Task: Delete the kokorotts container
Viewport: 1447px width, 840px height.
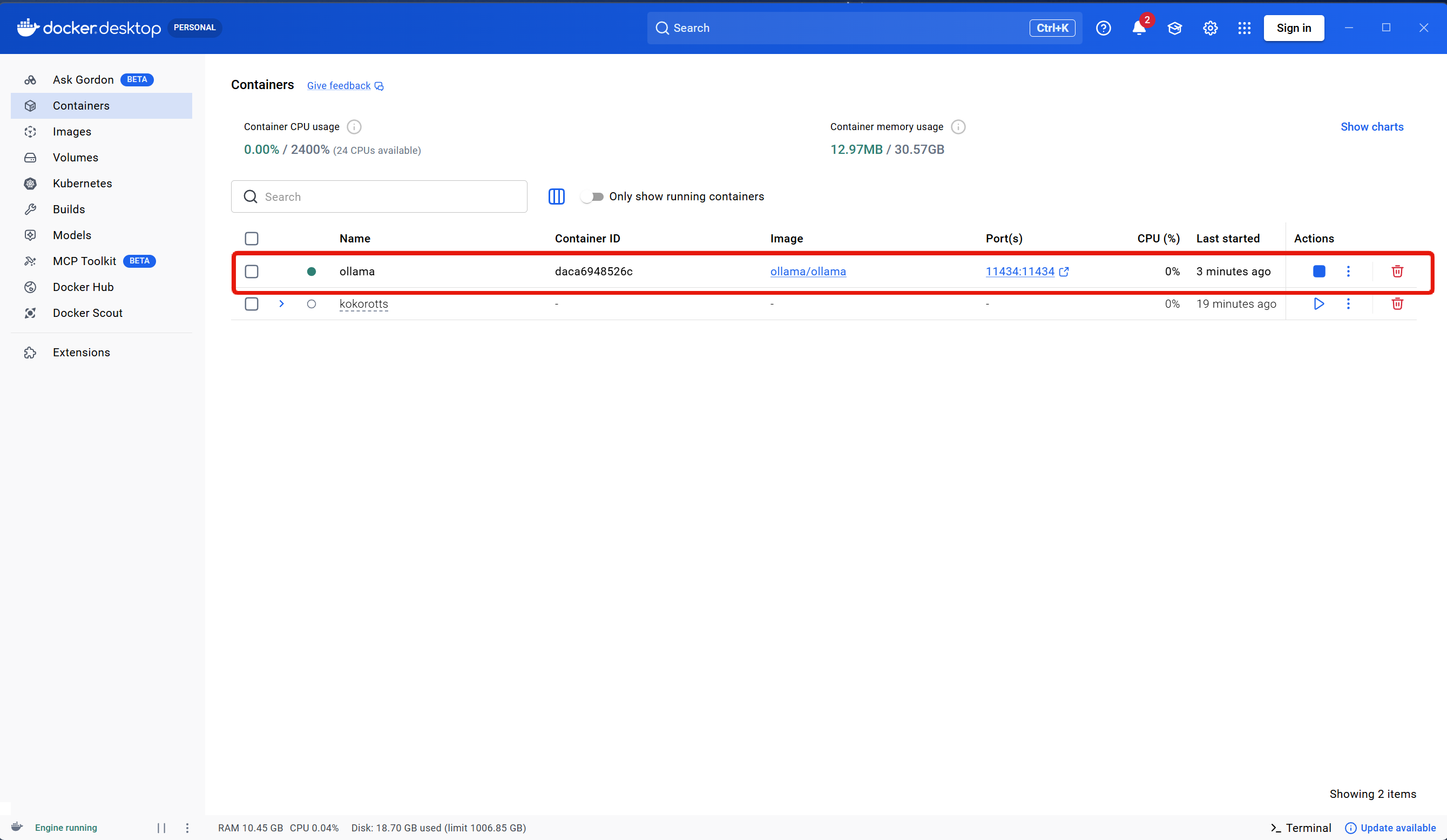Action: pyautogui.click(x=1397, y=304)
